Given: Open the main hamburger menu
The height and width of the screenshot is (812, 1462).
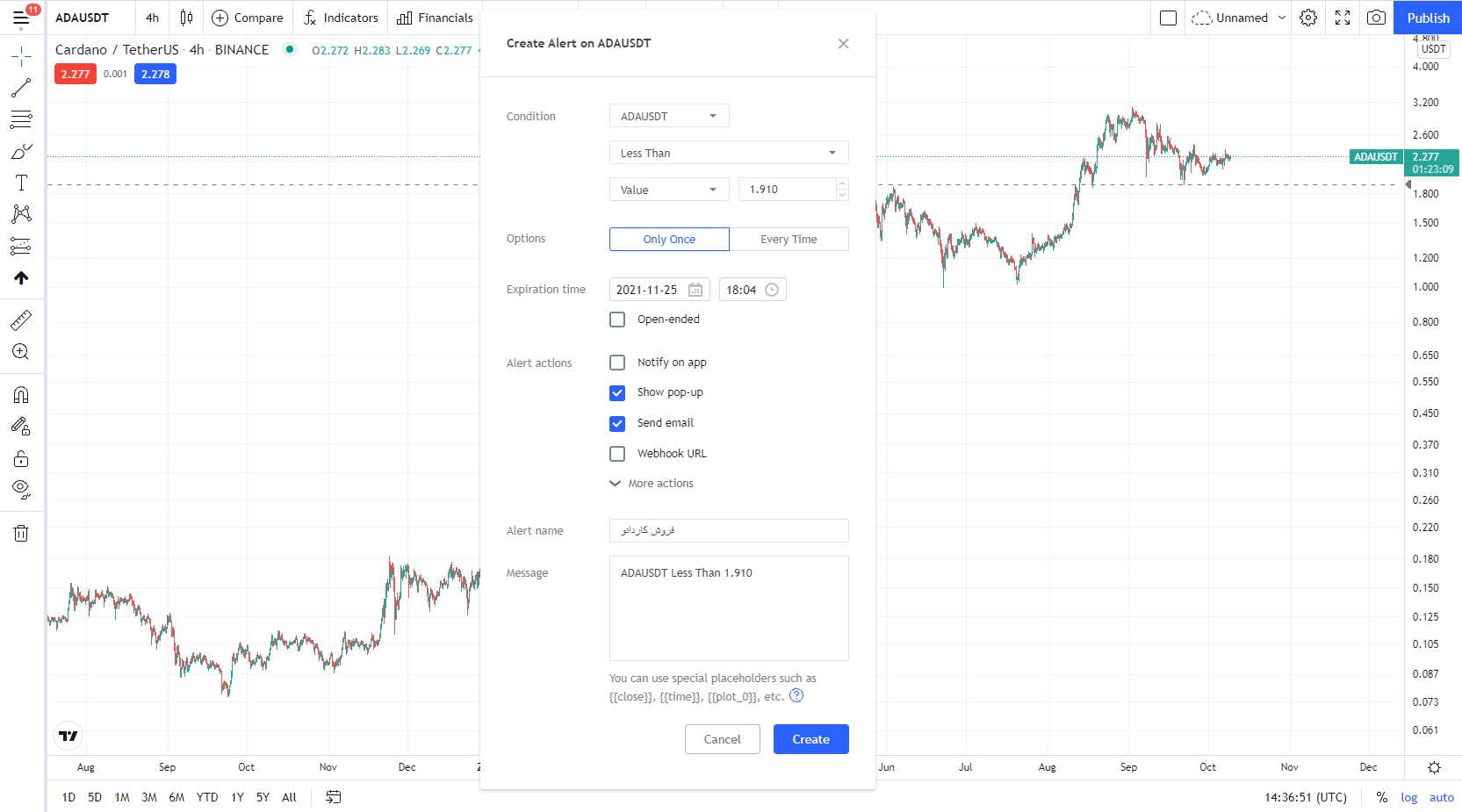Looking at the screenshot, I should coord(21,18).
